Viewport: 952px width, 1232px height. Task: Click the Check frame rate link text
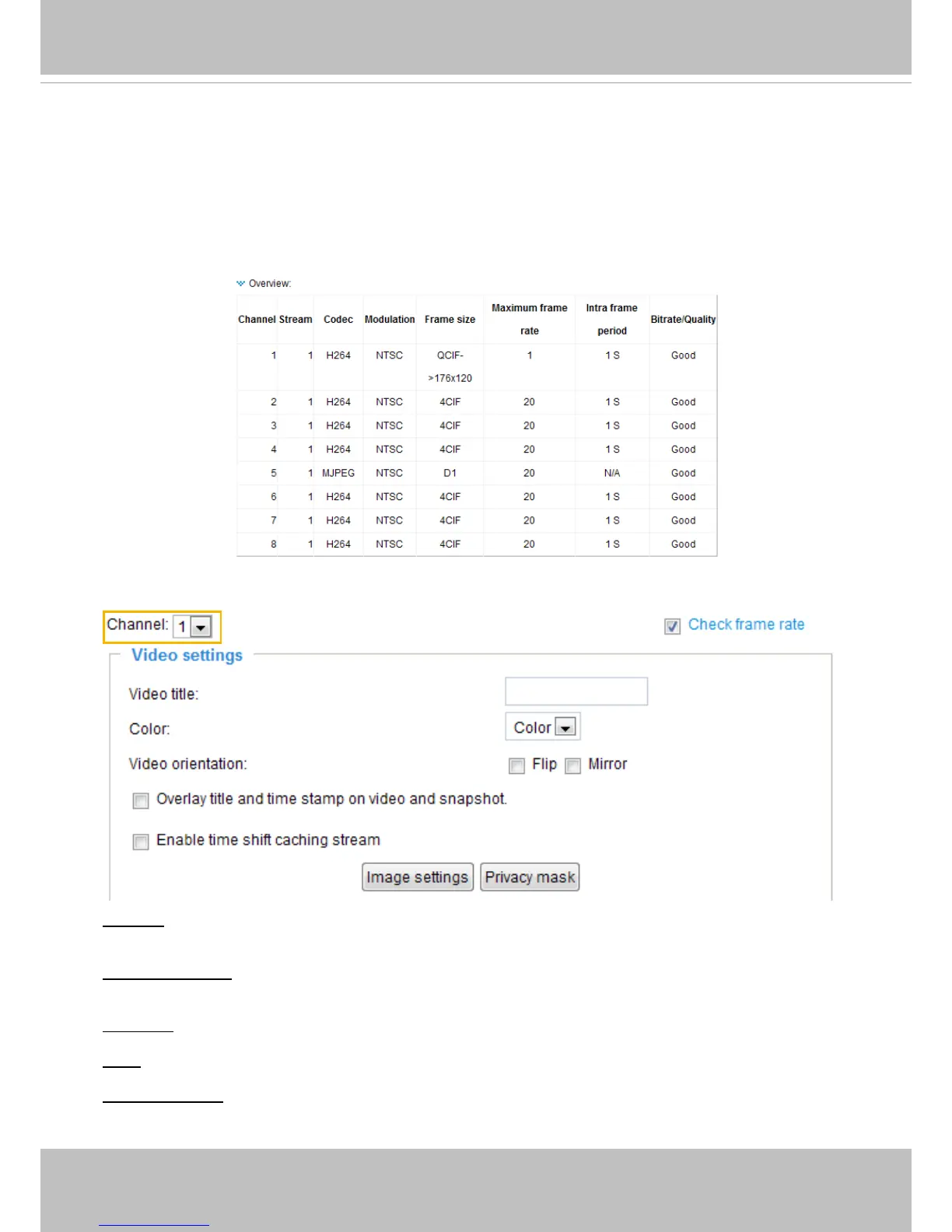(746, 625)
